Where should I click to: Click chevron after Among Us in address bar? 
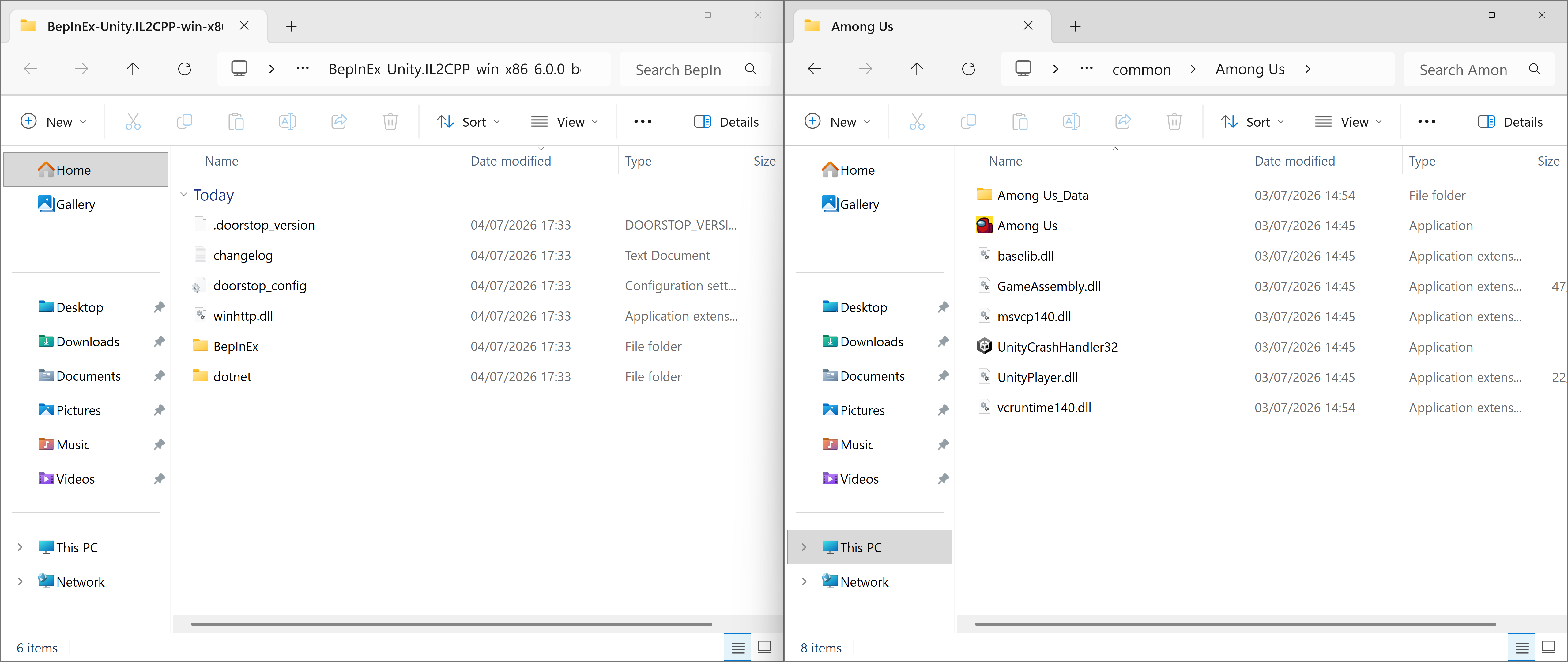click(x=1307, y=69)
